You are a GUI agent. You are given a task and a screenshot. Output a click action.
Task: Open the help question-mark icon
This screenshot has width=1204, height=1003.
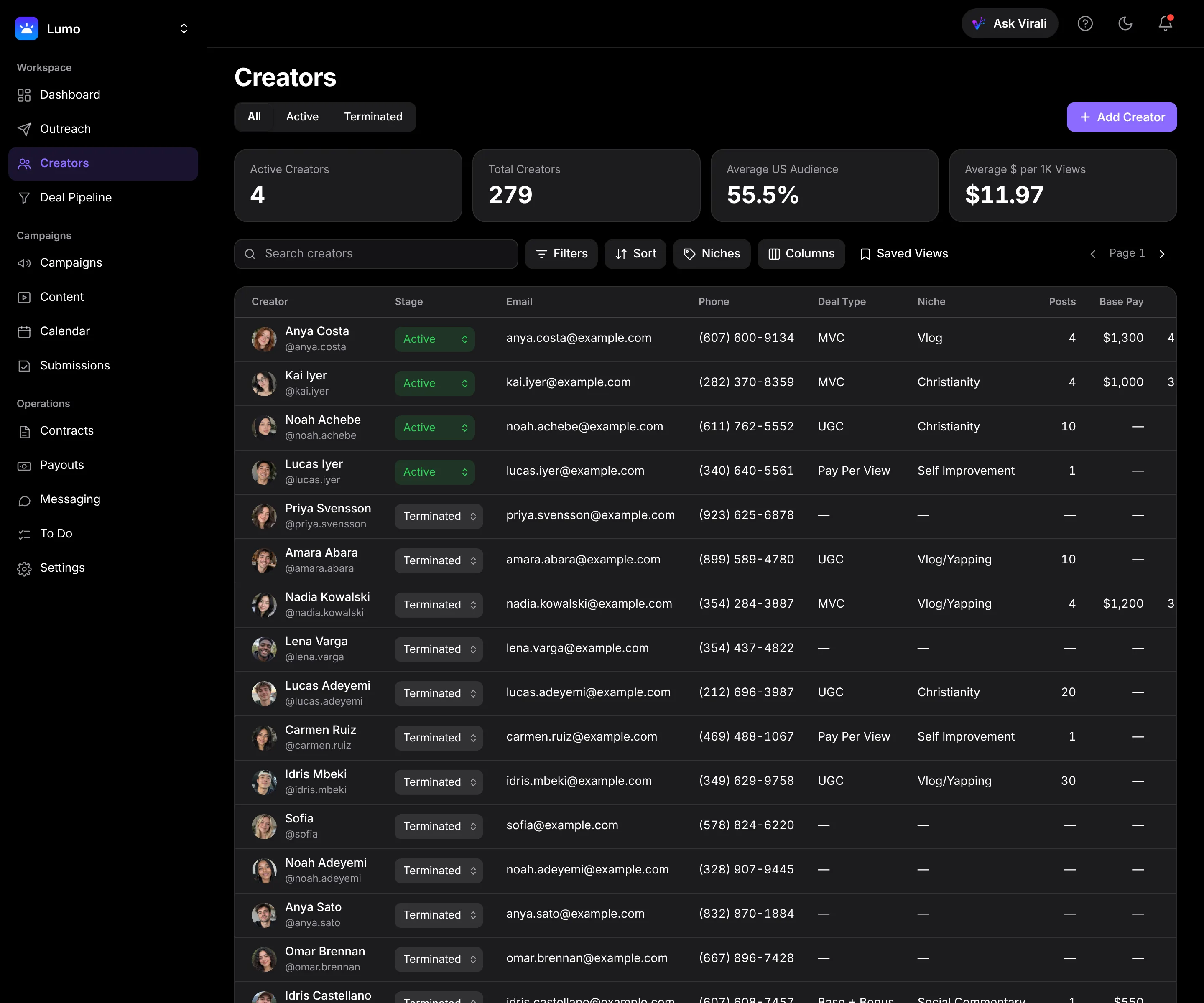pos(1085,23)
